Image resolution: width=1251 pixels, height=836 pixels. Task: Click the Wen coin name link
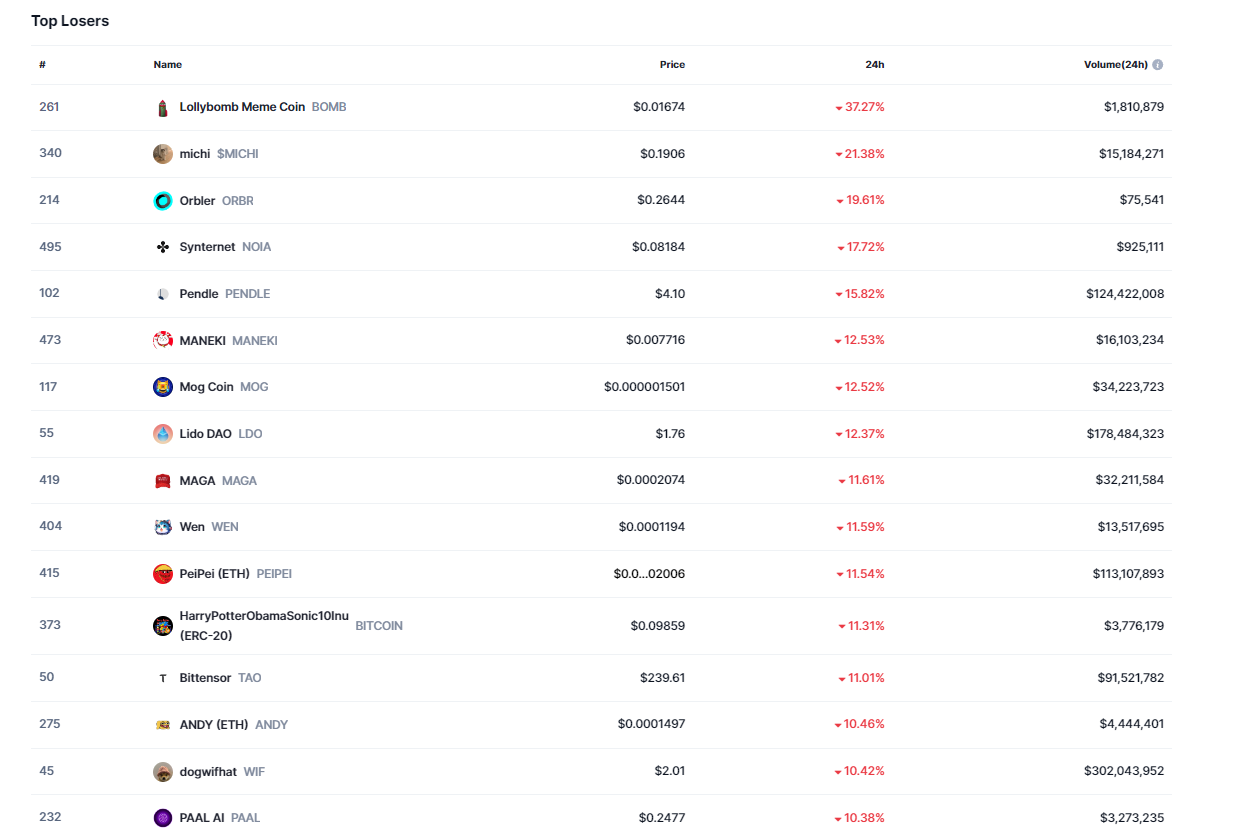(x=192, y=527)
